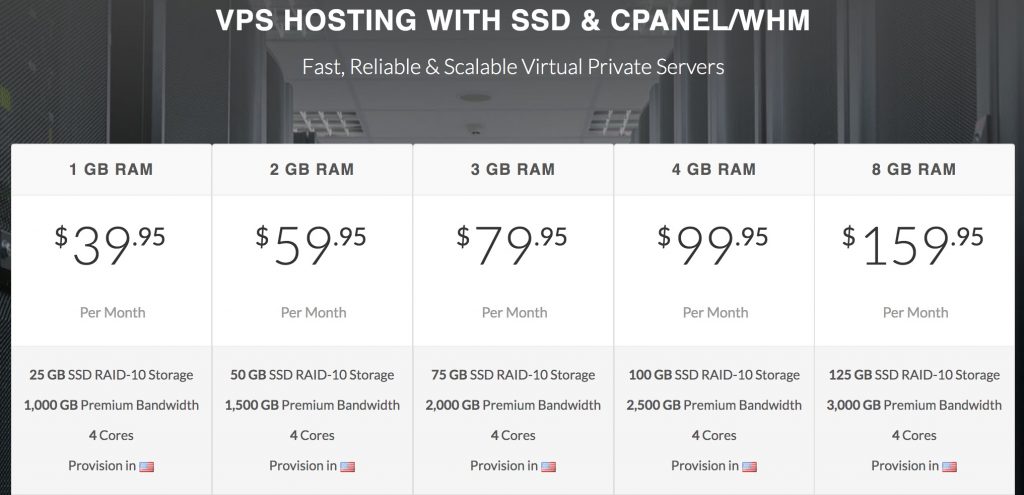Select the 2 GB RAM plan header

tap(312, 169)
